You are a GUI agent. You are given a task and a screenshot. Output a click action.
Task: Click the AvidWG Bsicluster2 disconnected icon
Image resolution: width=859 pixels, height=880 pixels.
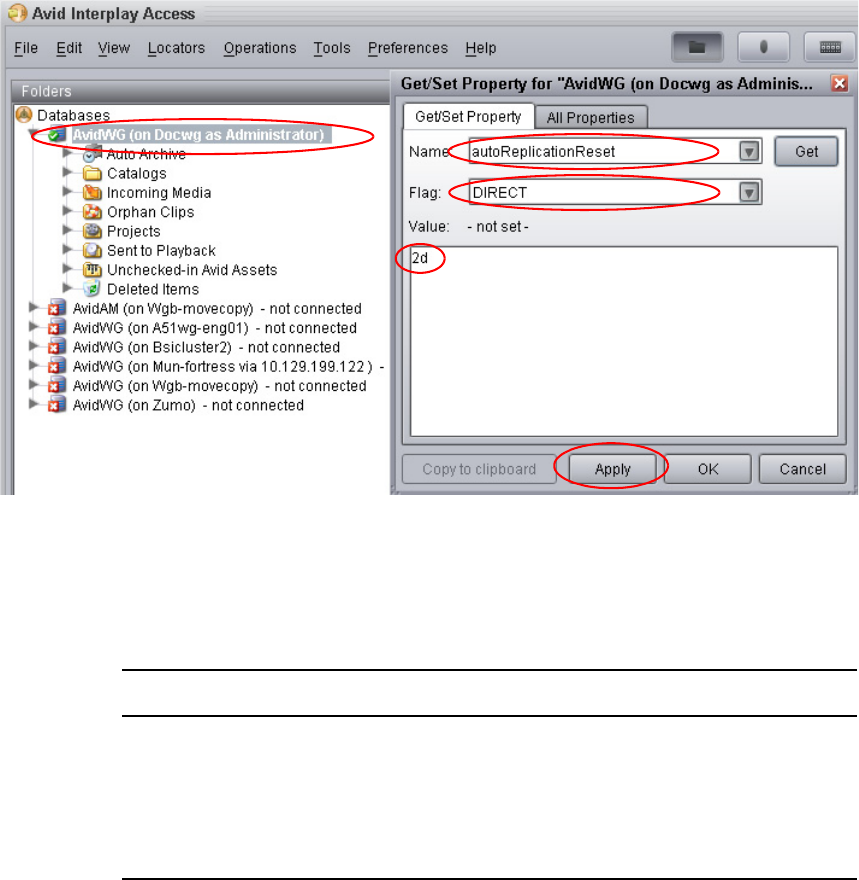(x=57, y=347)
